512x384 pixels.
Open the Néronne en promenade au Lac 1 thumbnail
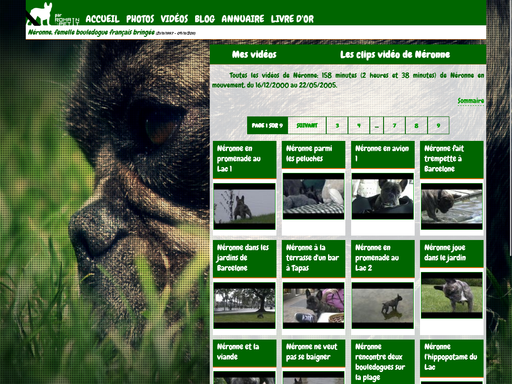click(x=245, y=206)
